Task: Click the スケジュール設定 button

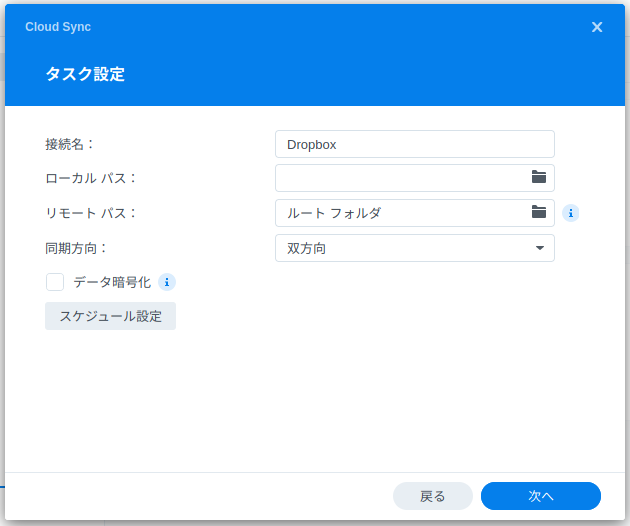Action: [110, 316]
